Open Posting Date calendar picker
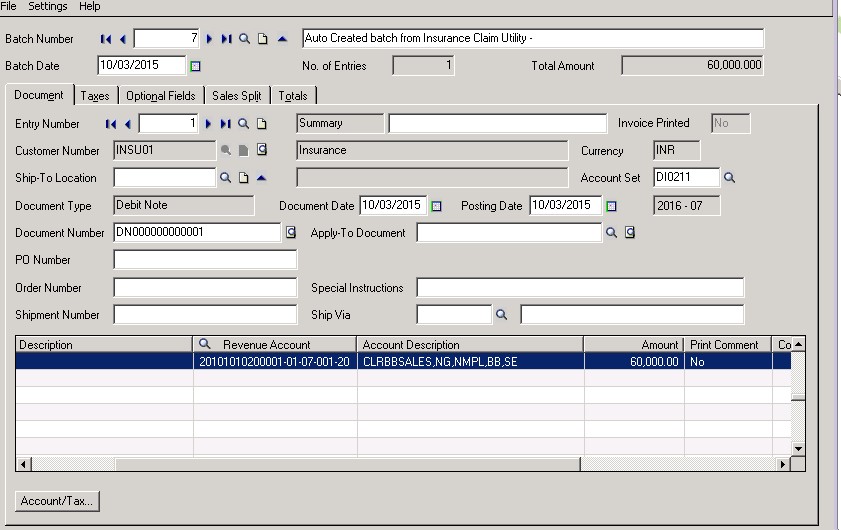The height and width of the screenshot is (530, 841). [612, 206]
